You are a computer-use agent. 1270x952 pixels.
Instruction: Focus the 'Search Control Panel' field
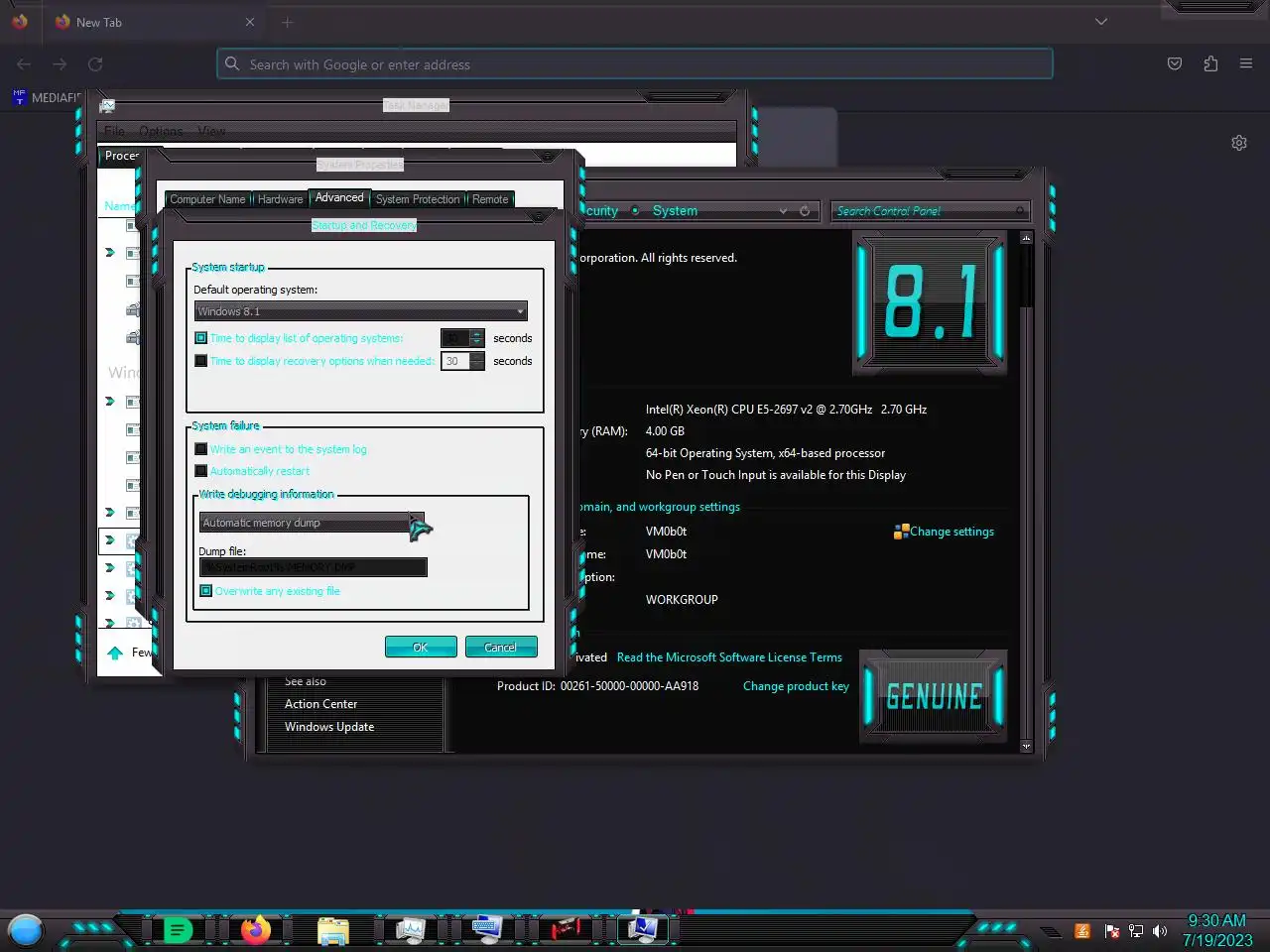tap(929, 211)
